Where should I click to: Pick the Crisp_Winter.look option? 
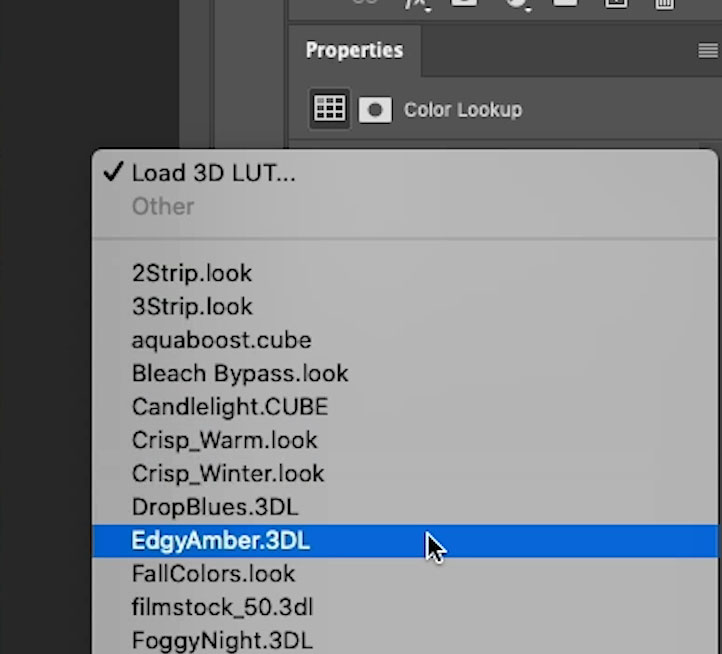[x=228, y=473]
